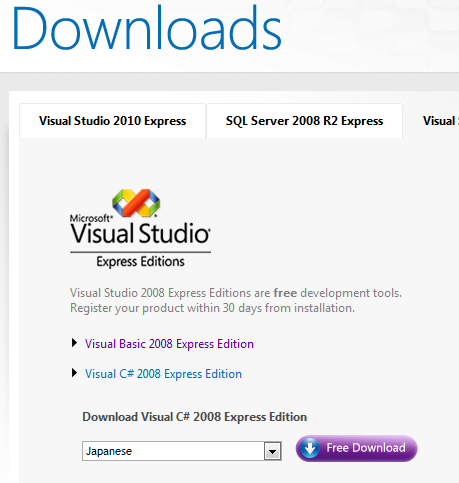Open the Japanese language dropdown arrow

click(x=273, y=451)
